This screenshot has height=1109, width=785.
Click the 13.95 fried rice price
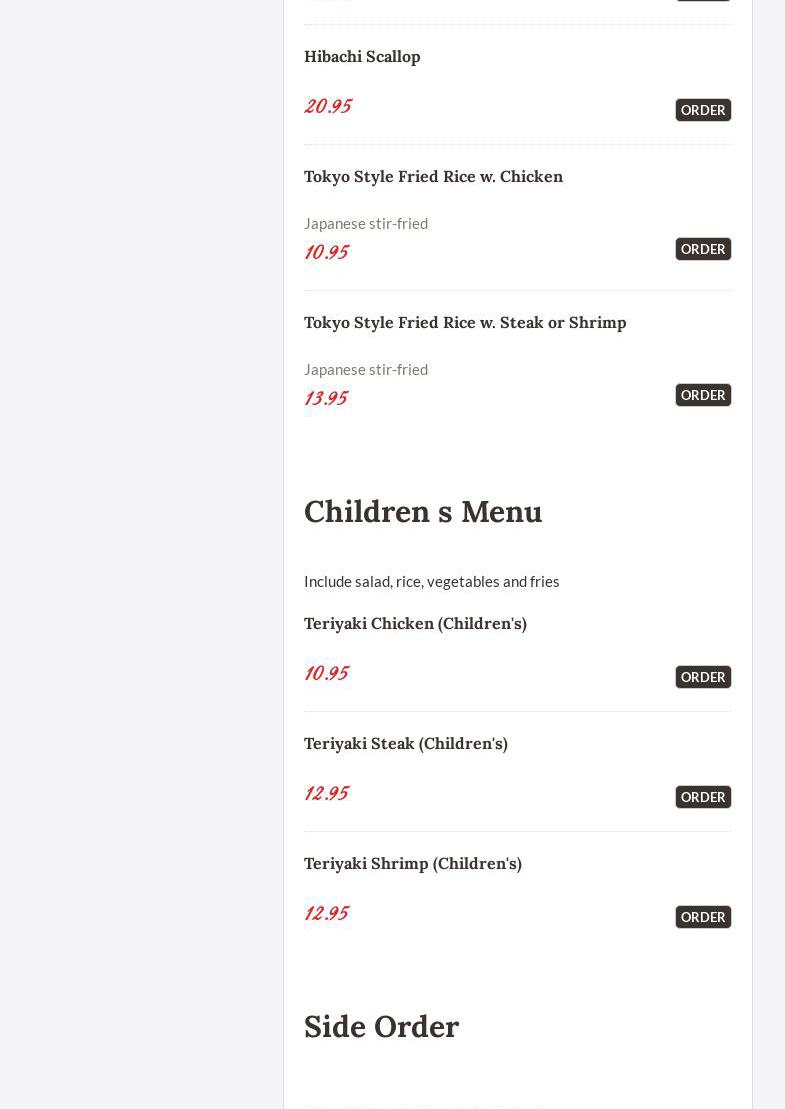pyautogui.click(x=326, y=398)
